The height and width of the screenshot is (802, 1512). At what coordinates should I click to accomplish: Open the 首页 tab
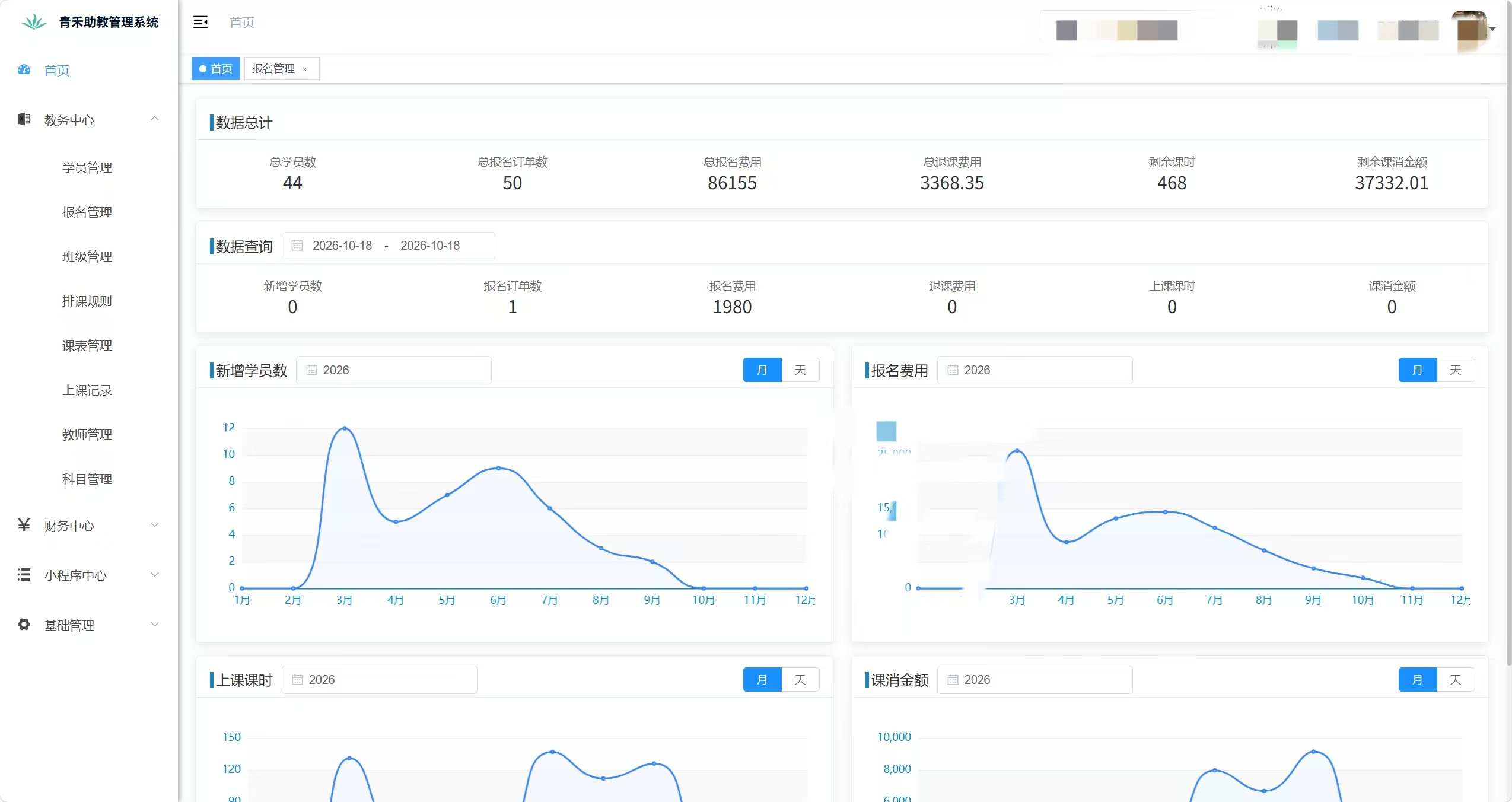coord(216,69)
